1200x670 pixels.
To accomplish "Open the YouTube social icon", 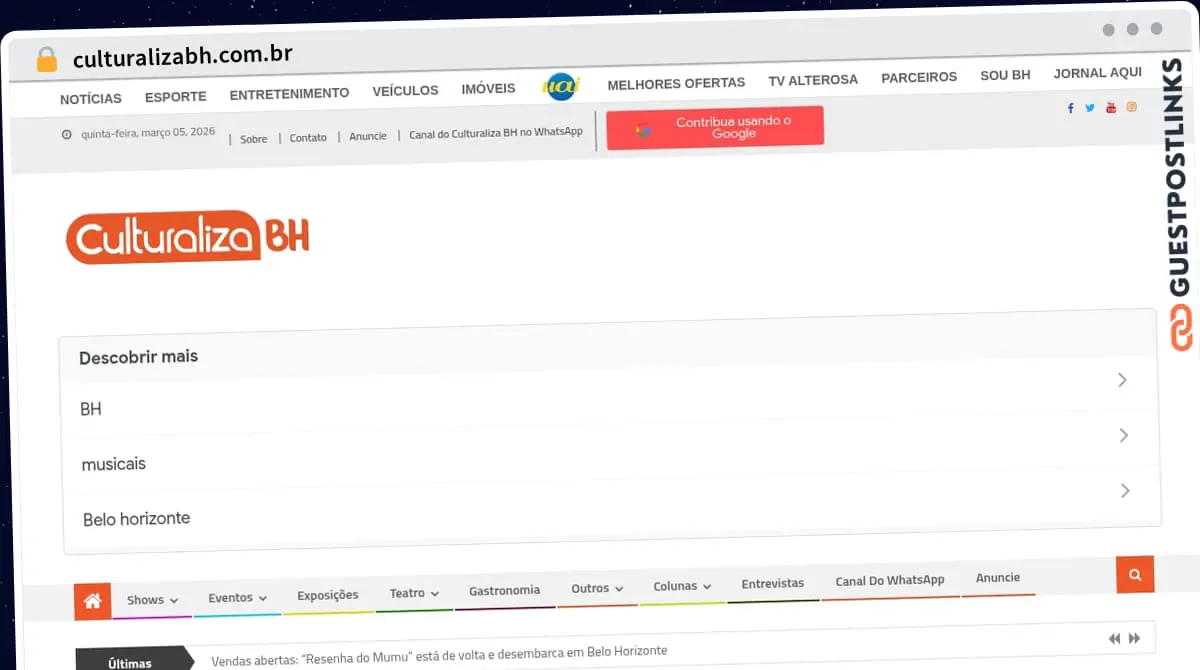I will 1111,108.
